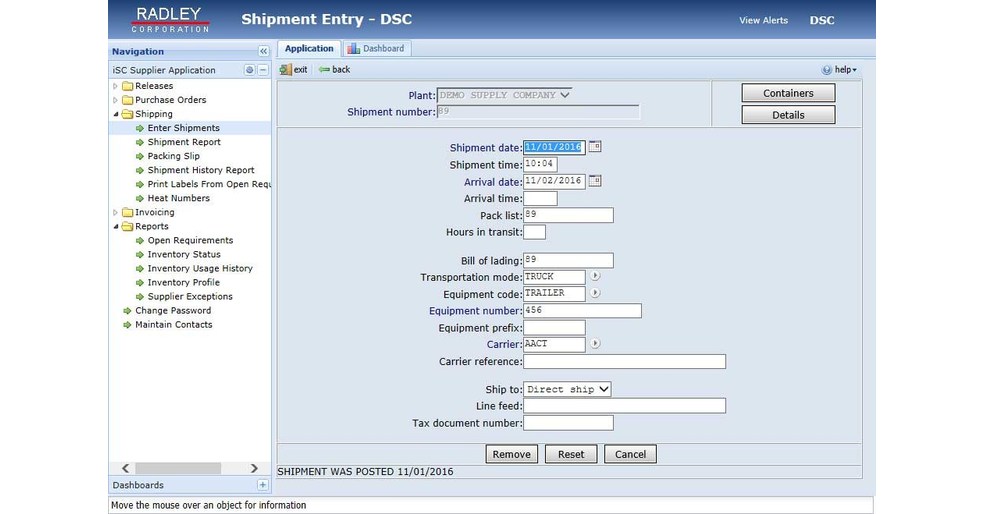984x514 pixels.
Task: Click the Carrier reference field
Action: (624, 361)
